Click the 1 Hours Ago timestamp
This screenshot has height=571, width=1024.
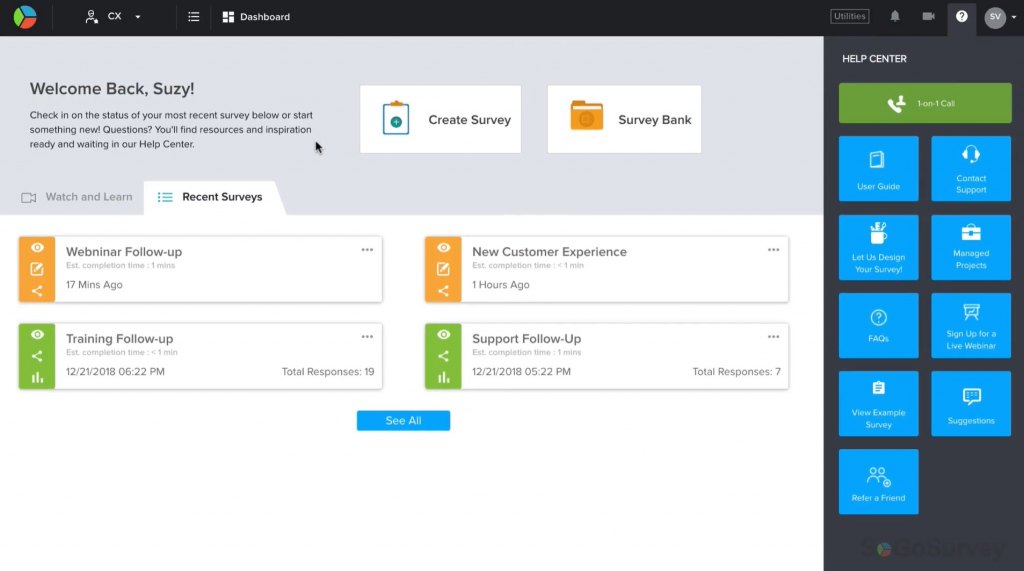[501, 285]
